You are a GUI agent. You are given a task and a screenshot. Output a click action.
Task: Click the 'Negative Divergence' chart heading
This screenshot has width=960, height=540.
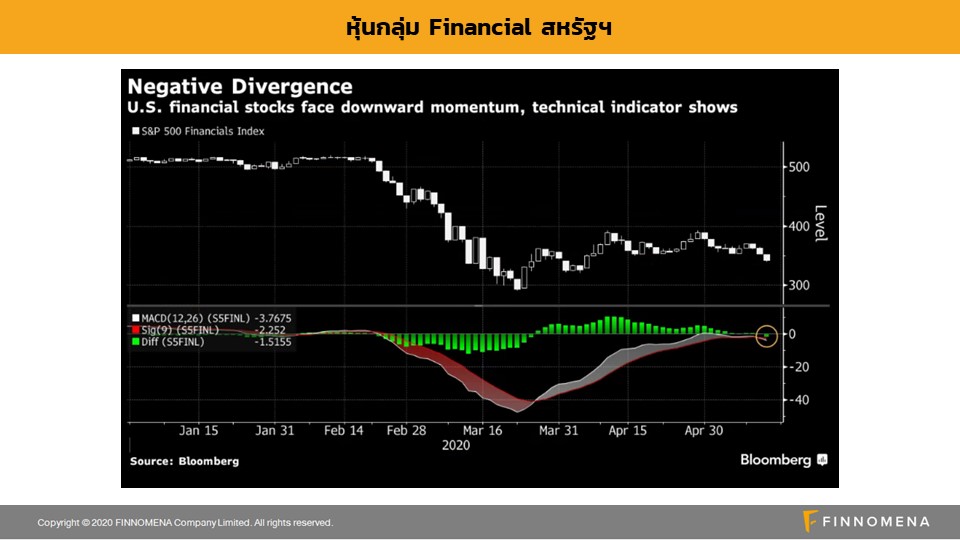click(x=239, y=87)
